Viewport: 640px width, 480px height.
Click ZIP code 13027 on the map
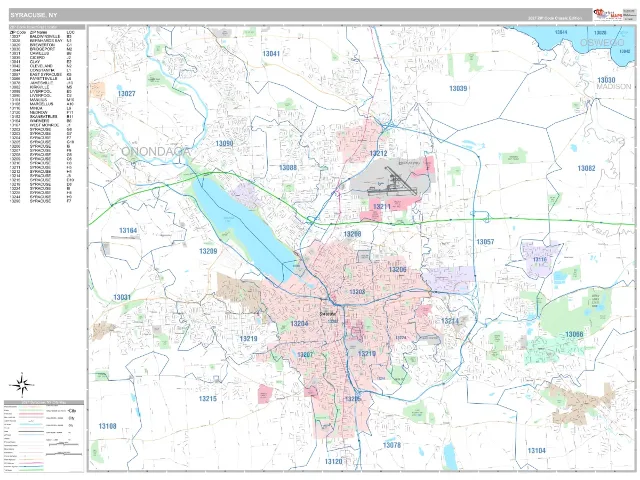(126, 93)
